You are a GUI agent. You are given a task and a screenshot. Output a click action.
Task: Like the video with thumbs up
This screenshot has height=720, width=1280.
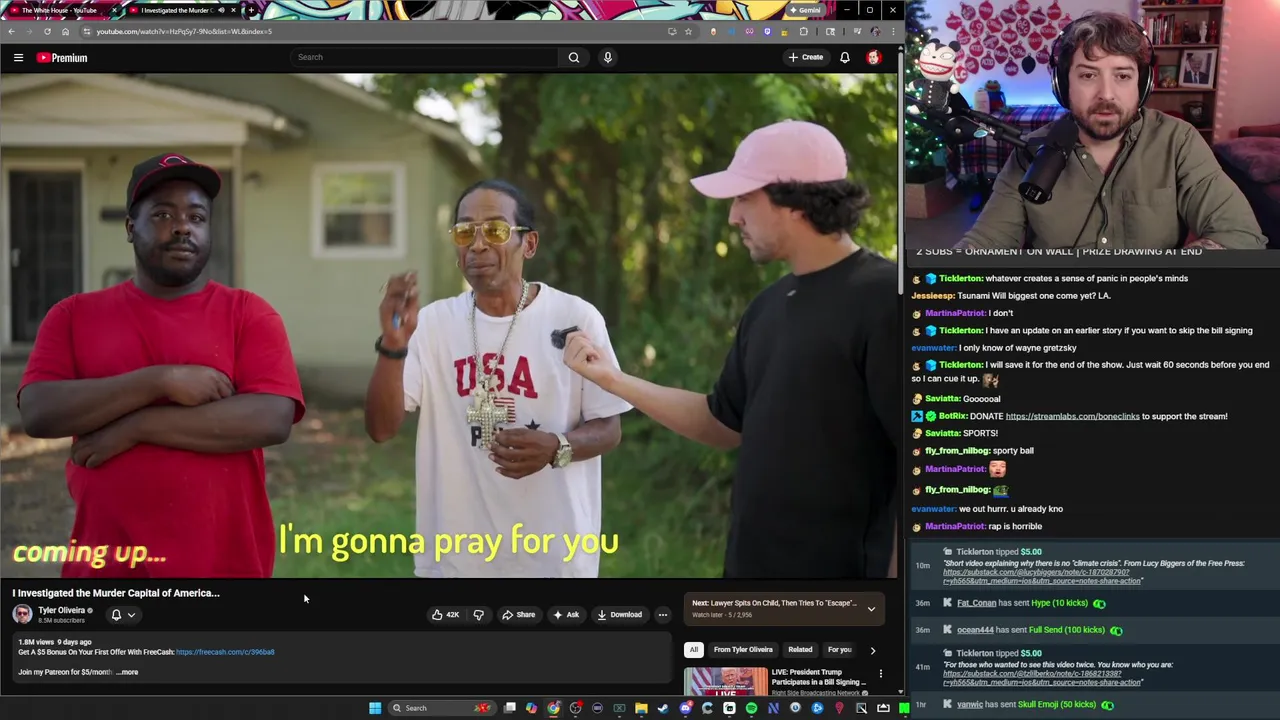445,615
